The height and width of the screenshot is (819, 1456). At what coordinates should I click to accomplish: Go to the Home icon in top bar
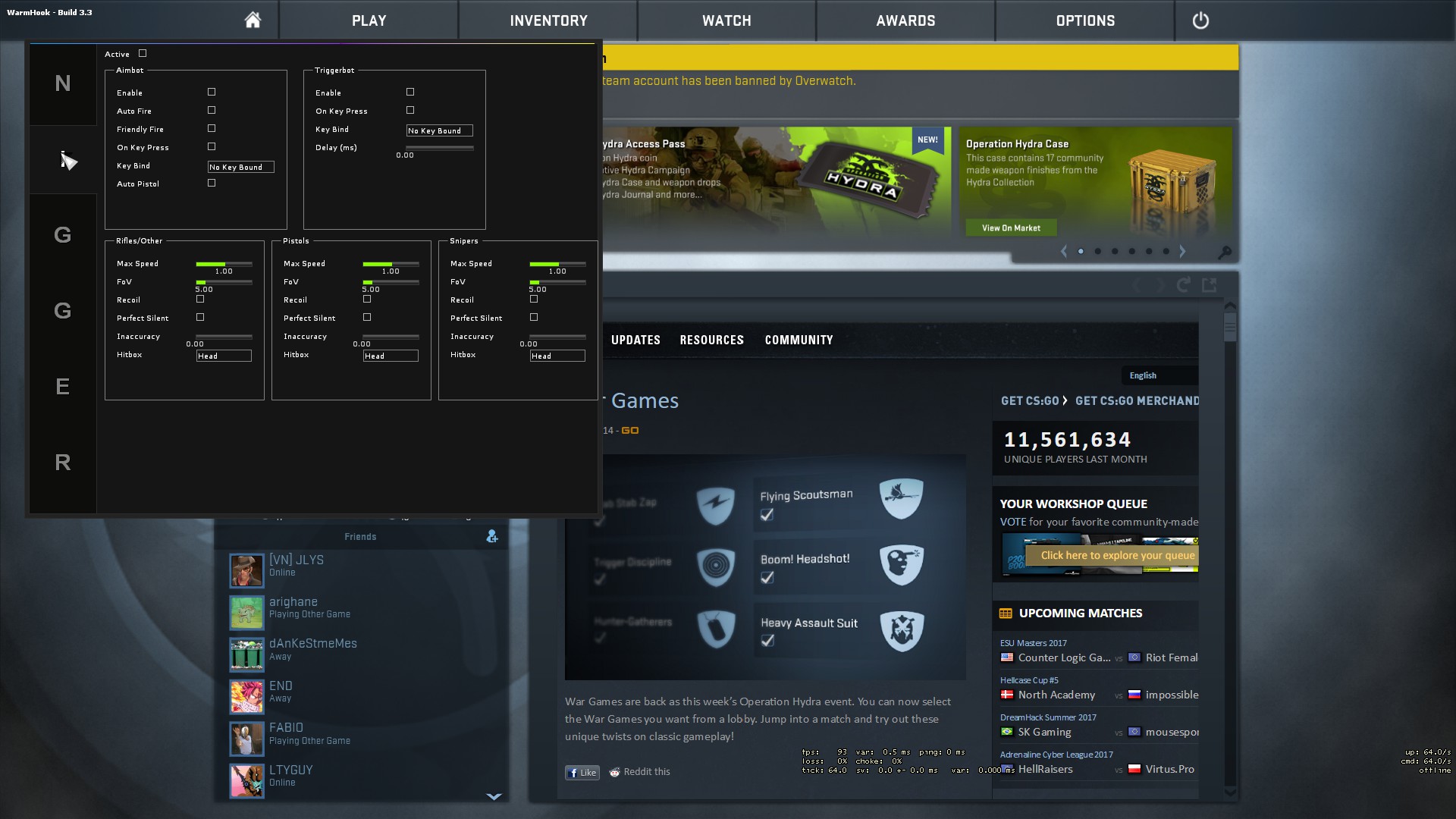[253, 20]
